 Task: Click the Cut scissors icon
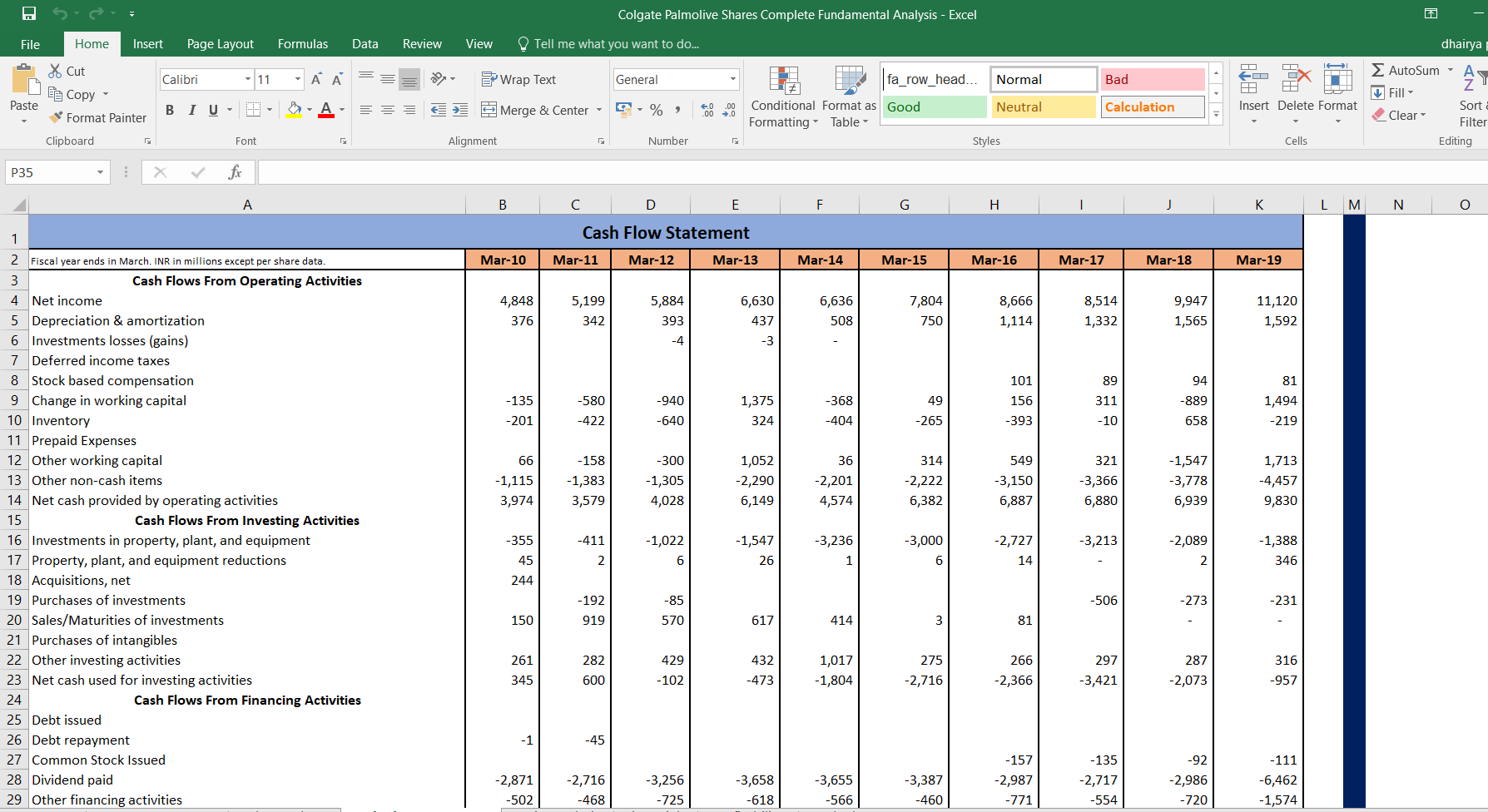point(56,71)
